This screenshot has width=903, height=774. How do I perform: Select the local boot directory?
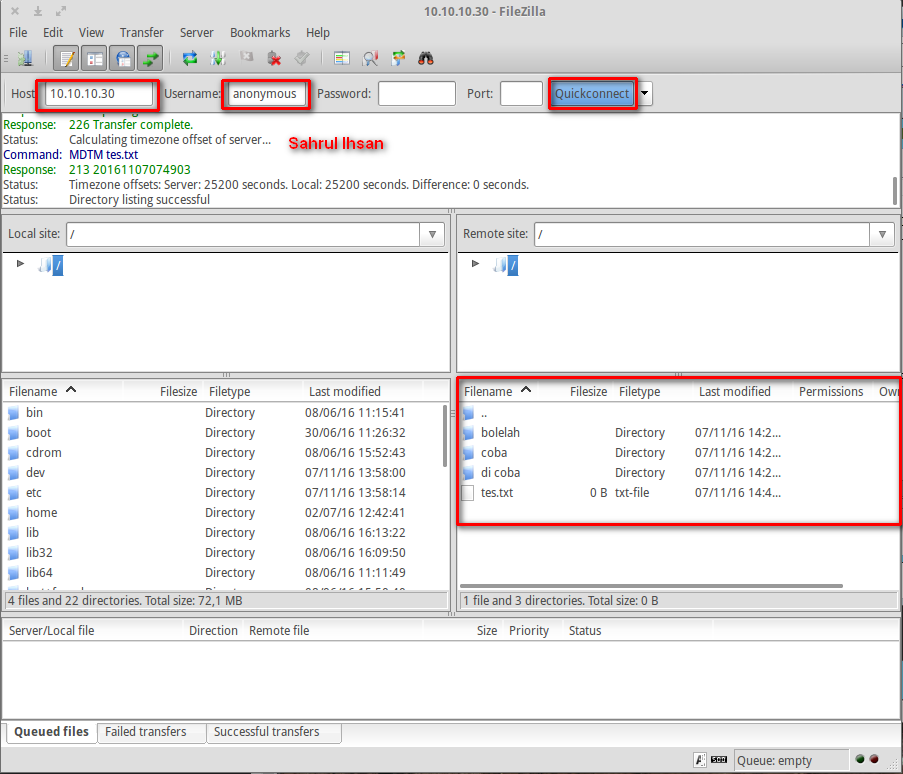click(x=223, y=432)
